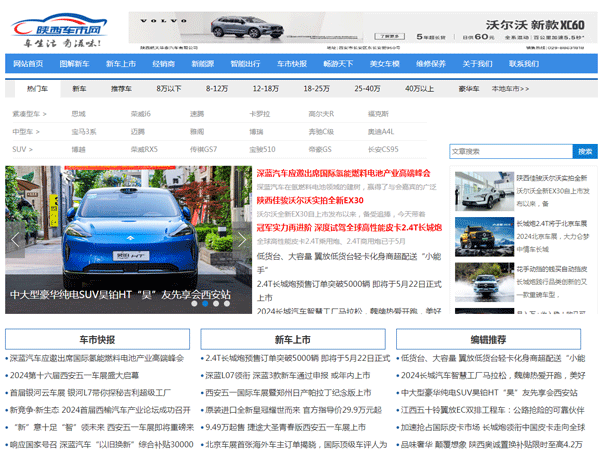The width and height of the screenshot is (600, 449).
Task: Switch to the 豪华车 tab
Action: pyautogui.click(x=469, y=89)
